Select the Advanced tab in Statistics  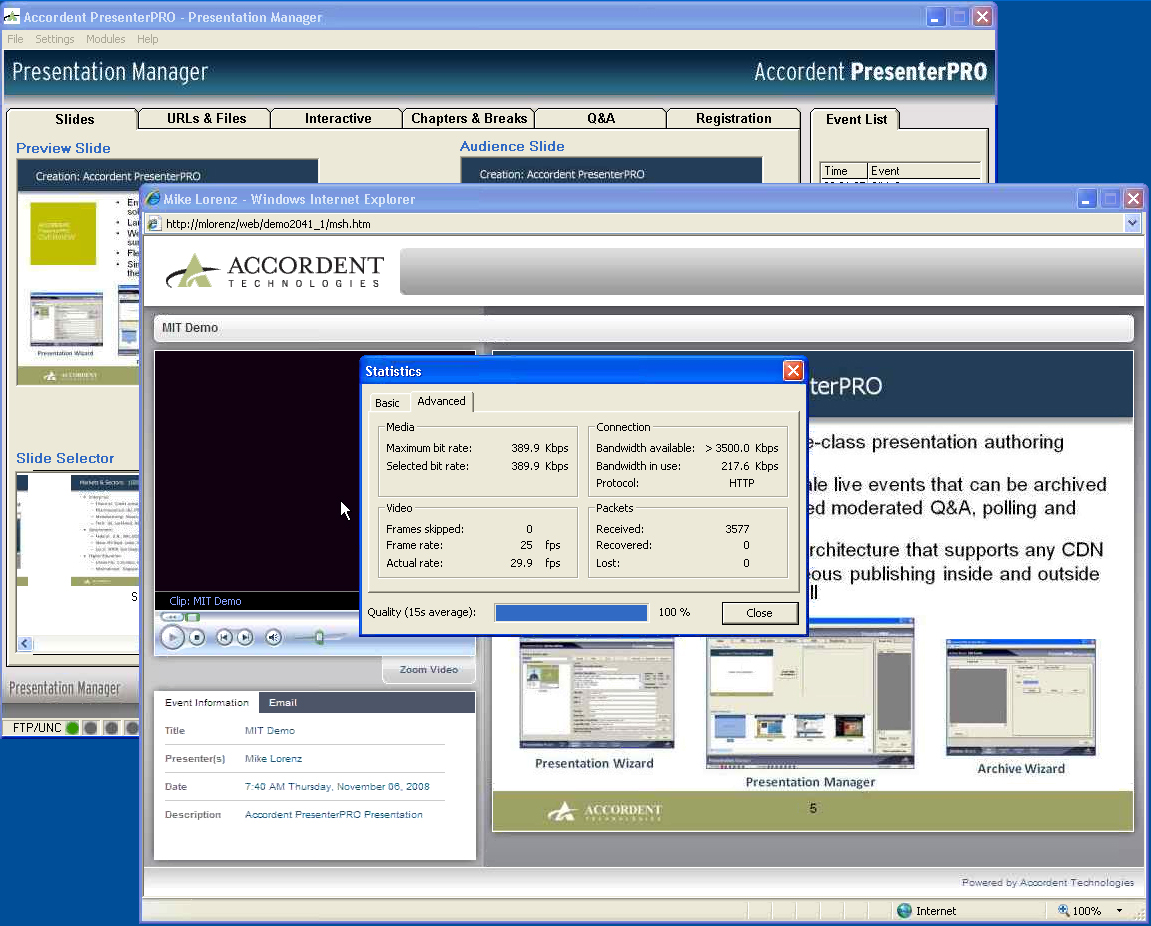441,401
